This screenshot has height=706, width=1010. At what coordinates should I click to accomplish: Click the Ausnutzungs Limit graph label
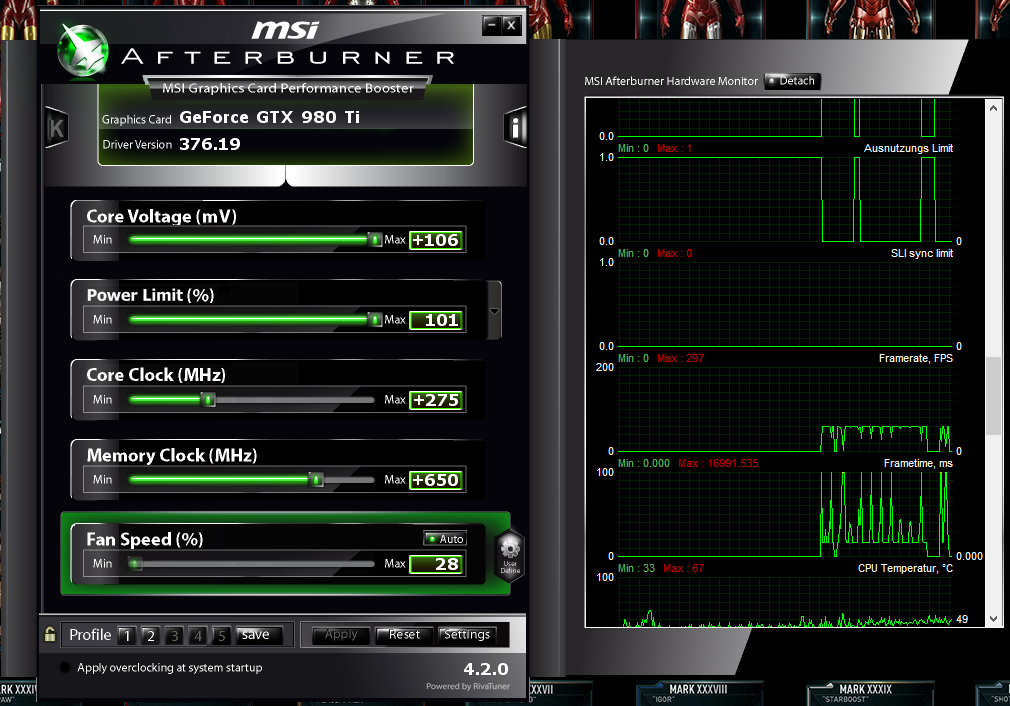point(908,148)
